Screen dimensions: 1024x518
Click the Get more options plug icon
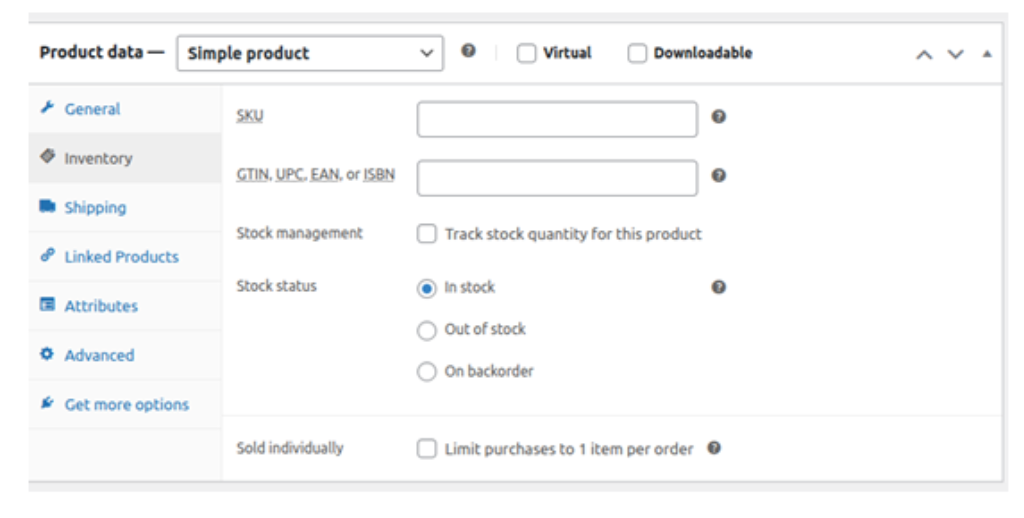click(x=47, y=402)
